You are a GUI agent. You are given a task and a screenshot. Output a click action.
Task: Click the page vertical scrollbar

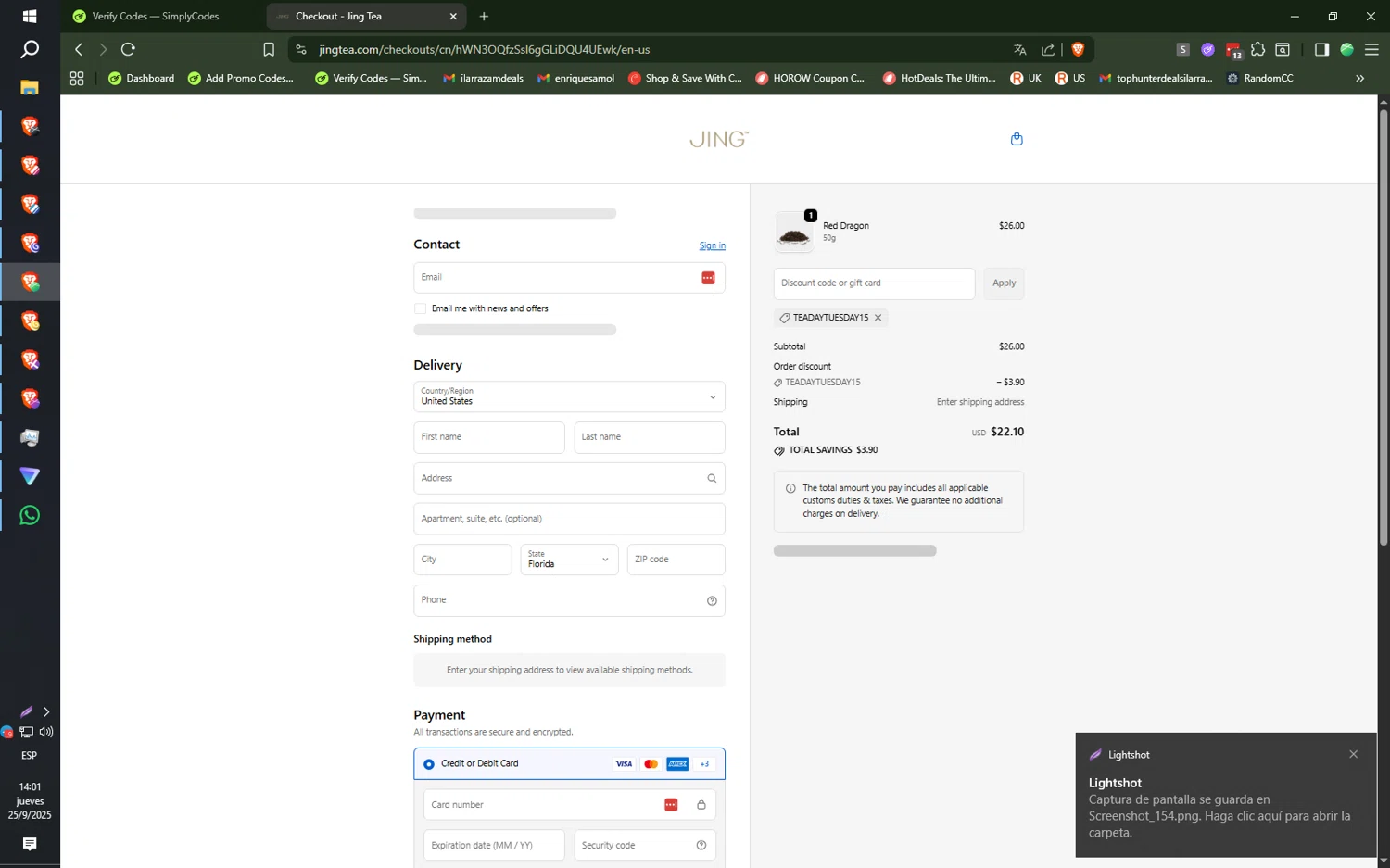(1384, 327)
